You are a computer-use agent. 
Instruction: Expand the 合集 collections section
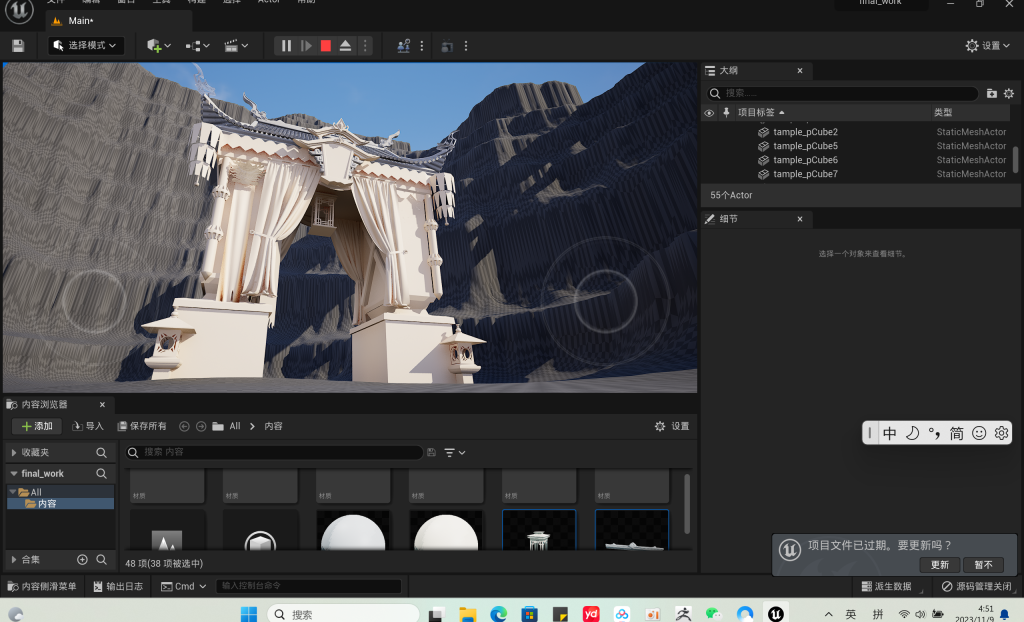pyautogui.click(x=14, y=560)
